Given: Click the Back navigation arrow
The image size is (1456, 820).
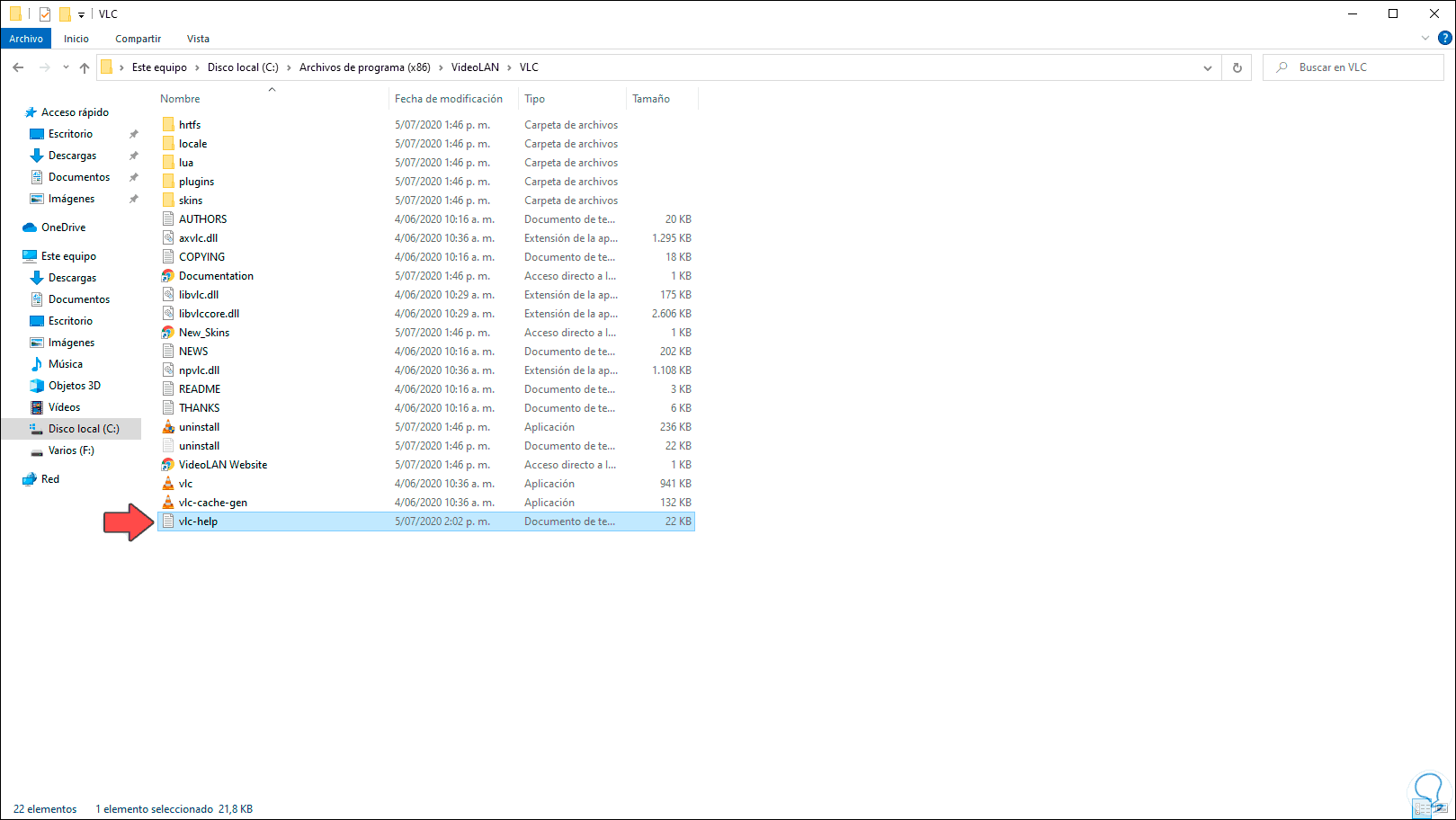Looking at the screenshot, I should point(18,67).
